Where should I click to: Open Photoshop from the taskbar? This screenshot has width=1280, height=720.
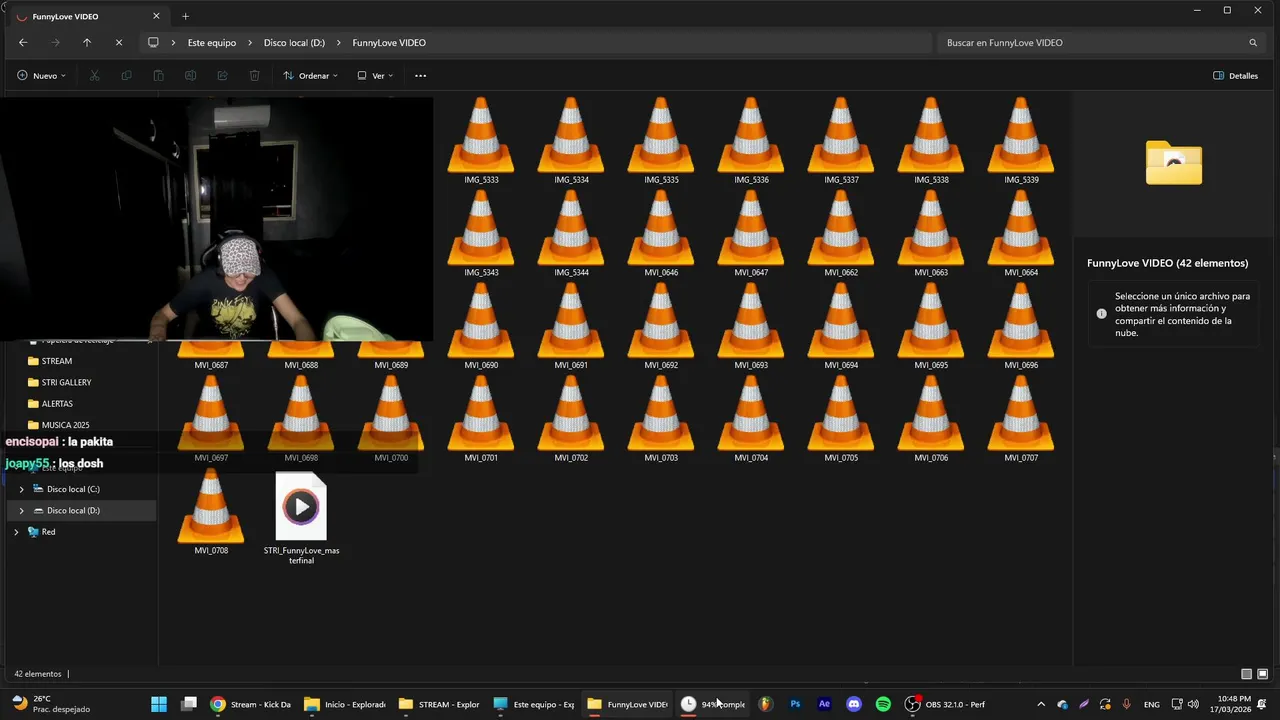(x=795, y=704)
